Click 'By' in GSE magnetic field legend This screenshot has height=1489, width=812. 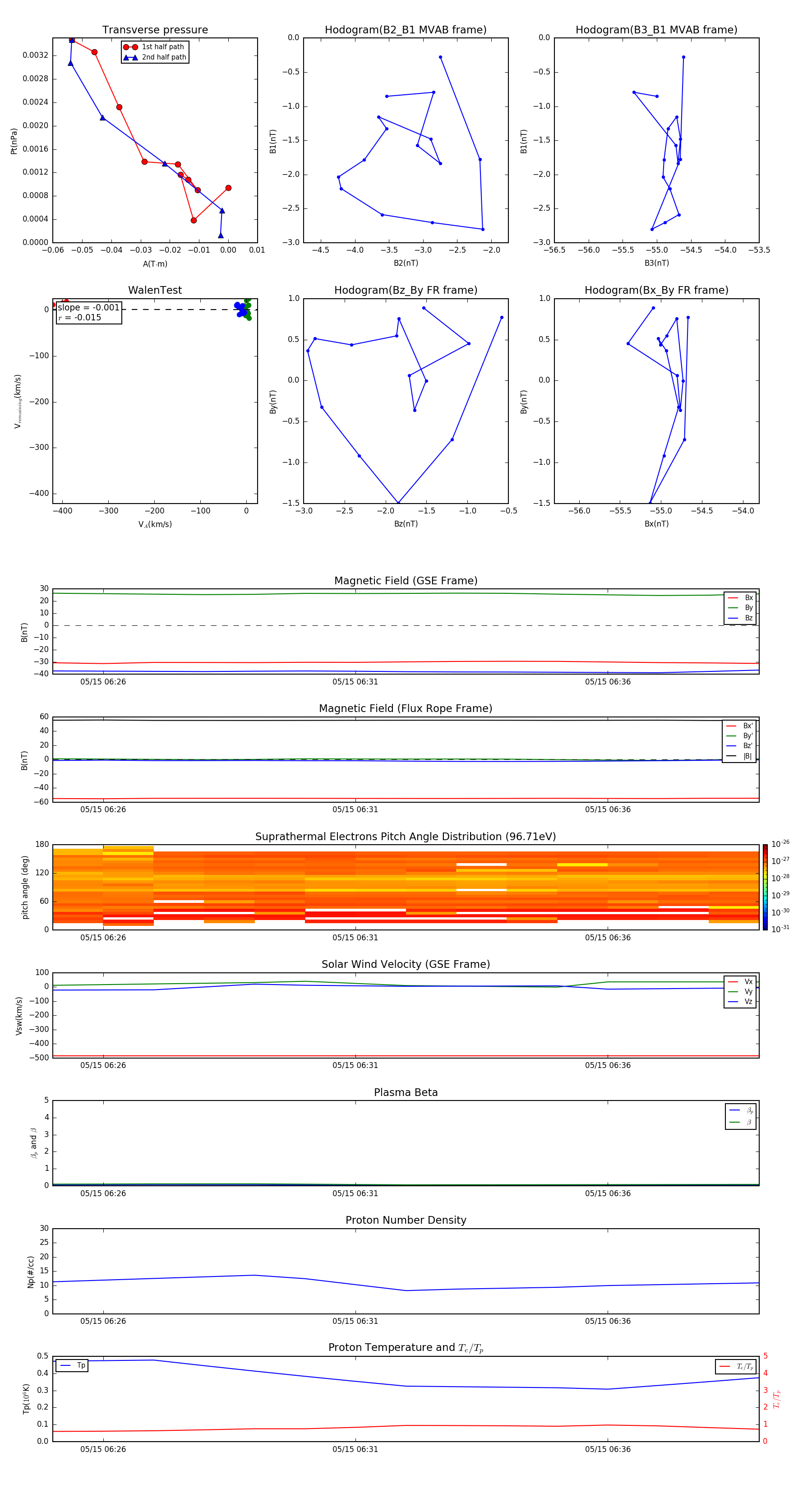point(740,608)
